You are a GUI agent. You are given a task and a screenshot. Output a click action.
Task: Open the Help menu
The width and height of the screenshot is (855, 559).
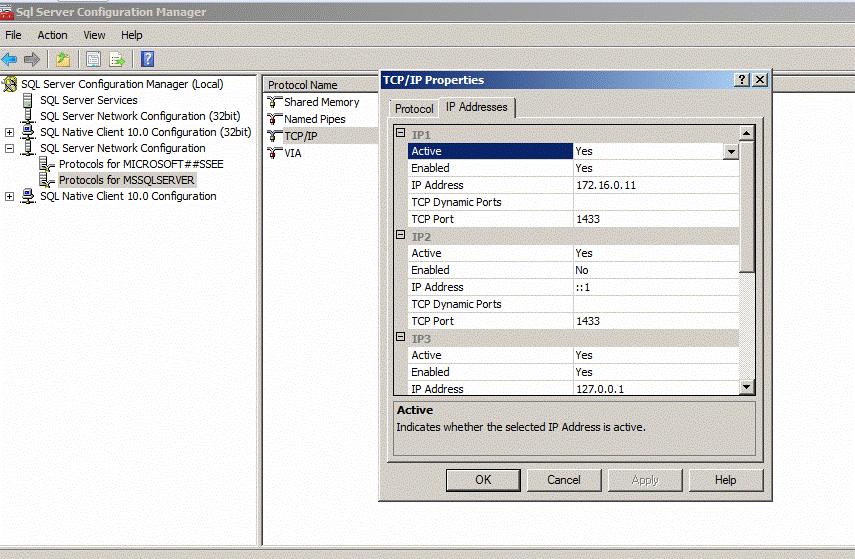[131, 35]
